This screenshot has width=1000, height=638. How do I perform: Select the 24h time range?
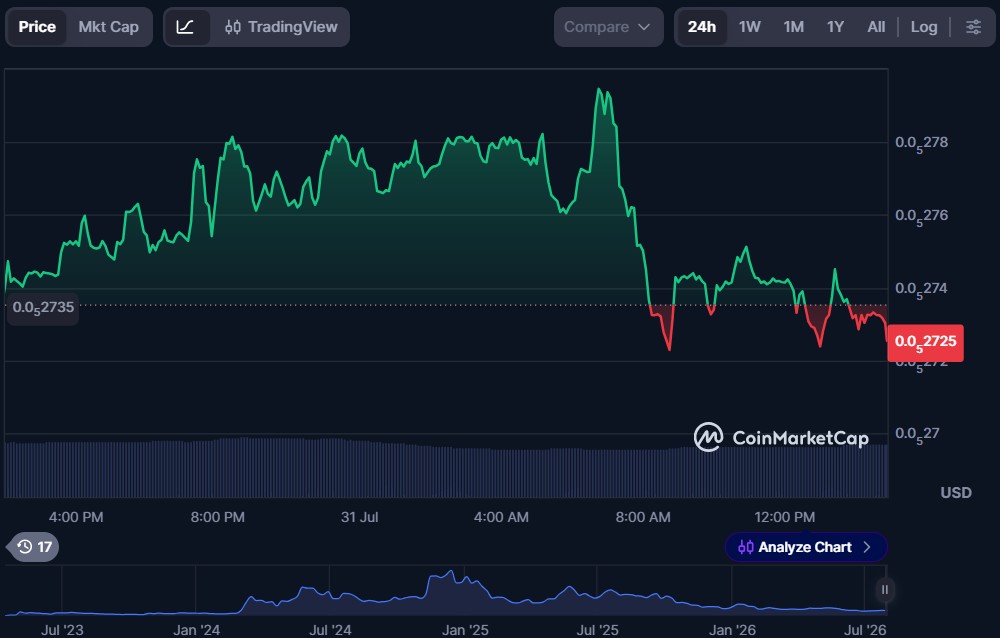tap(702, 27)
